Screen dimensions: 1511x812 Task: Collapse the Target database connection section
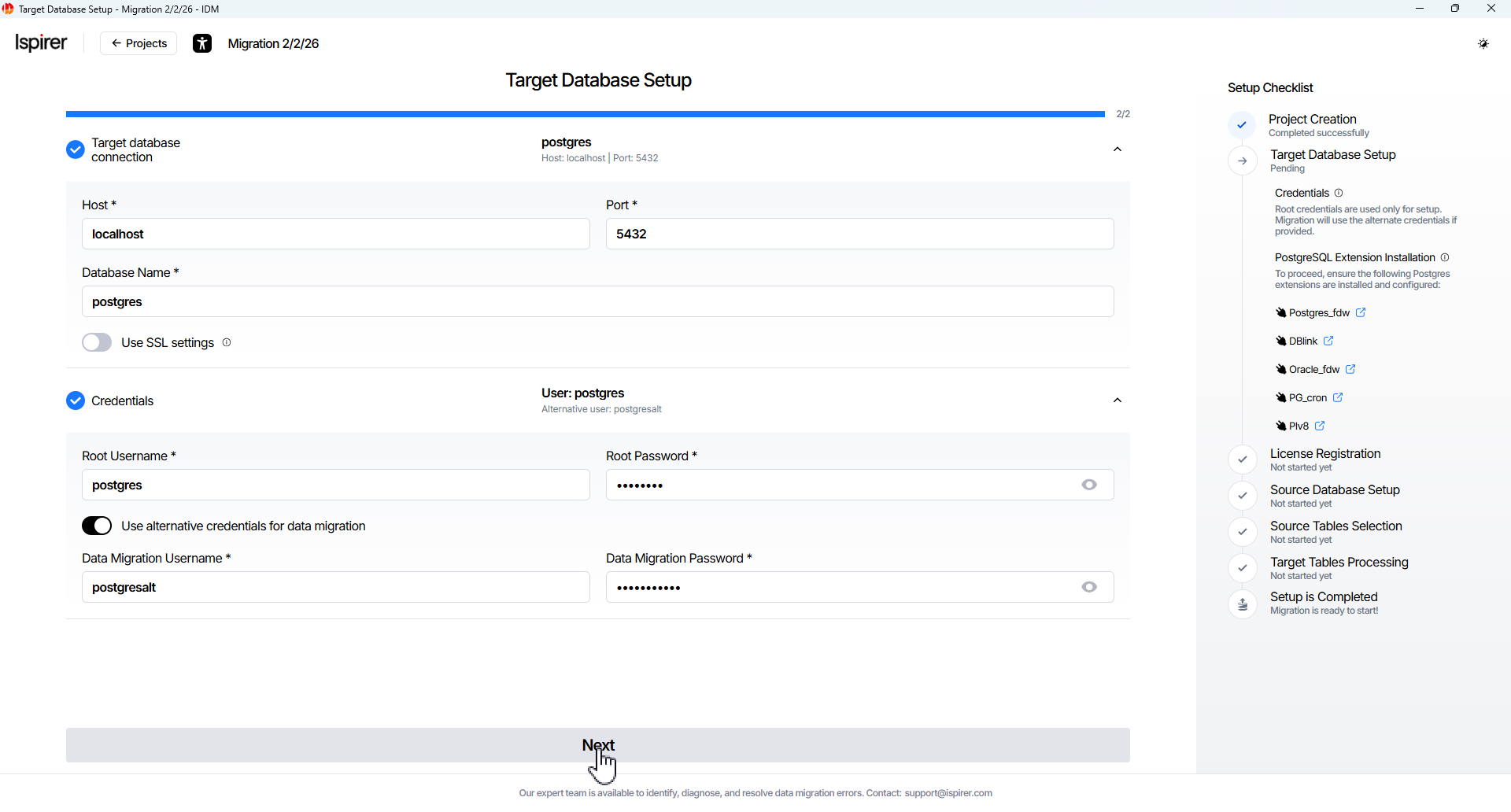tap(1117, 149)
